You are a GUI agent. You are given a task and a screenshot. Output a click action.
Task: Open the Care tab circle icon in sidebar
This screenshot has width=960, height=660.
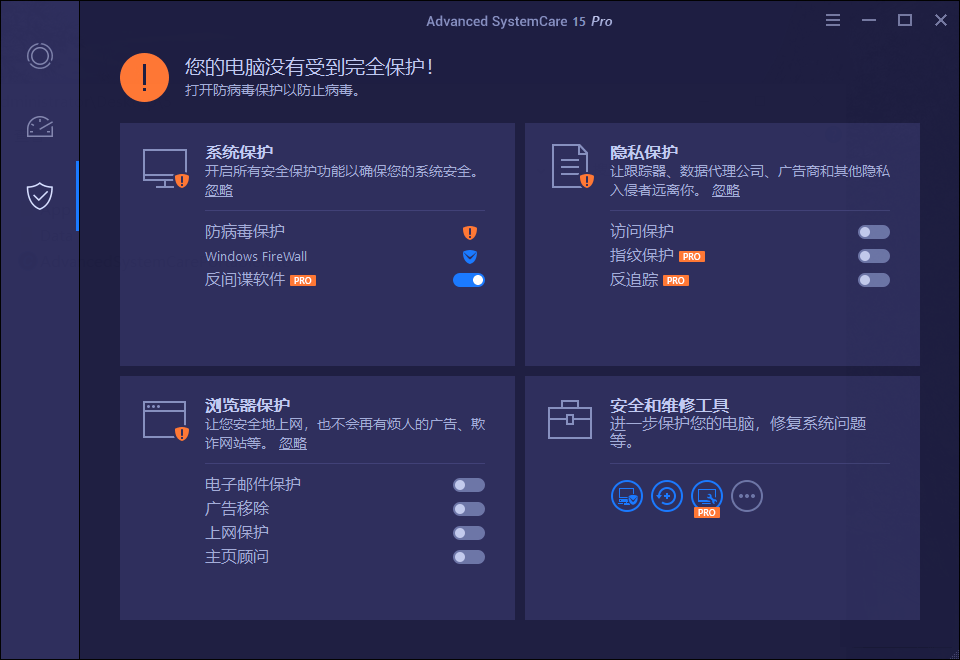tap(40, 56)
